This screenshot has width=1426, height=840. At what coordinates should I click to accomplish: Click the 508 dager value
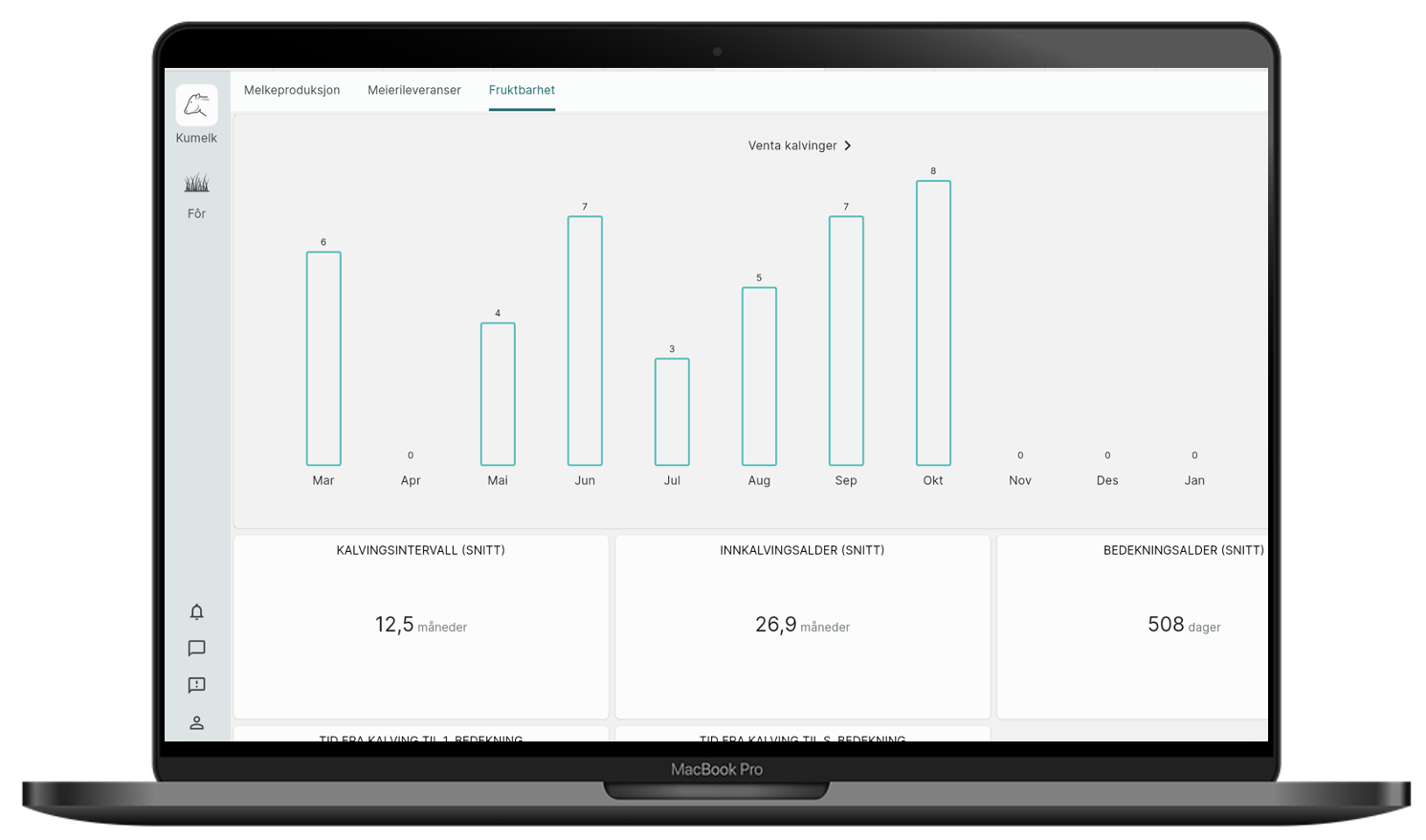[1184, 626]
